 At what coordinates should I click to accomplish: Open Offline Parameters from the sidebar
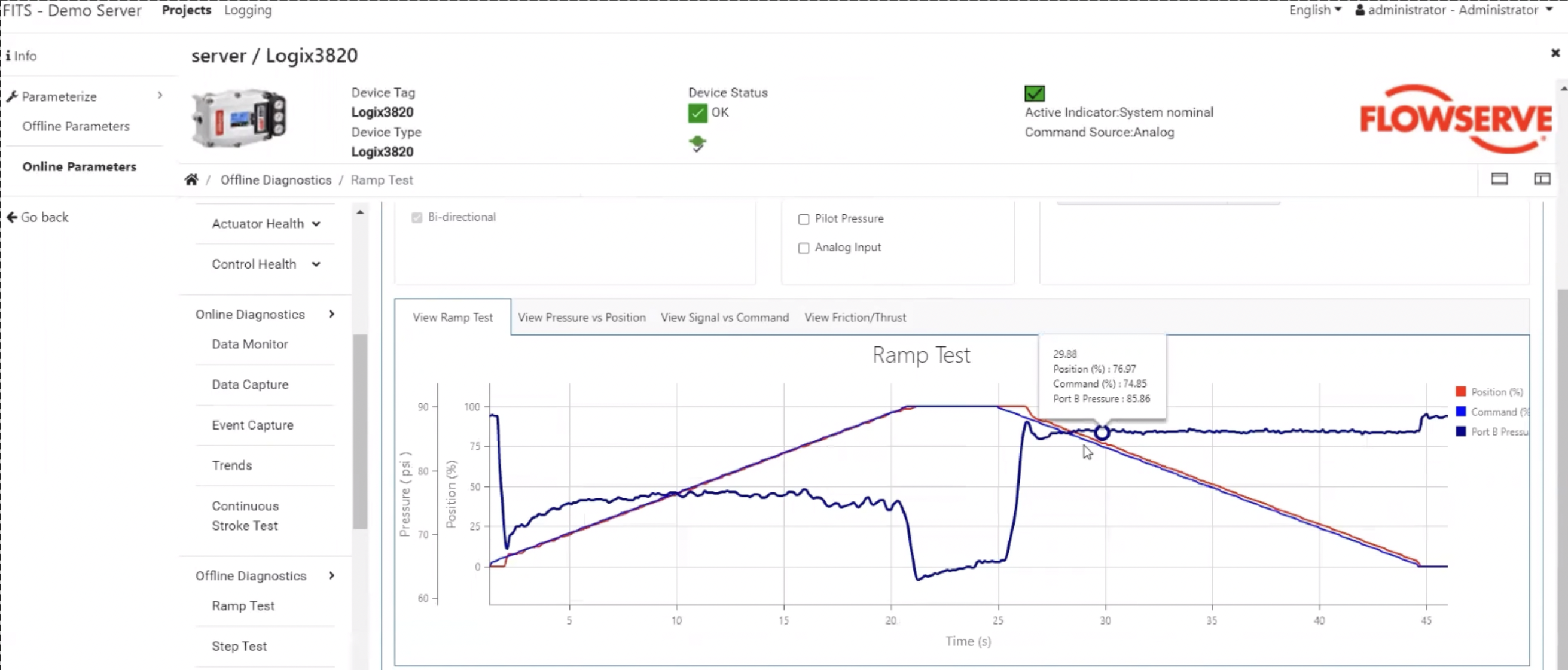[x=76, y=126]
